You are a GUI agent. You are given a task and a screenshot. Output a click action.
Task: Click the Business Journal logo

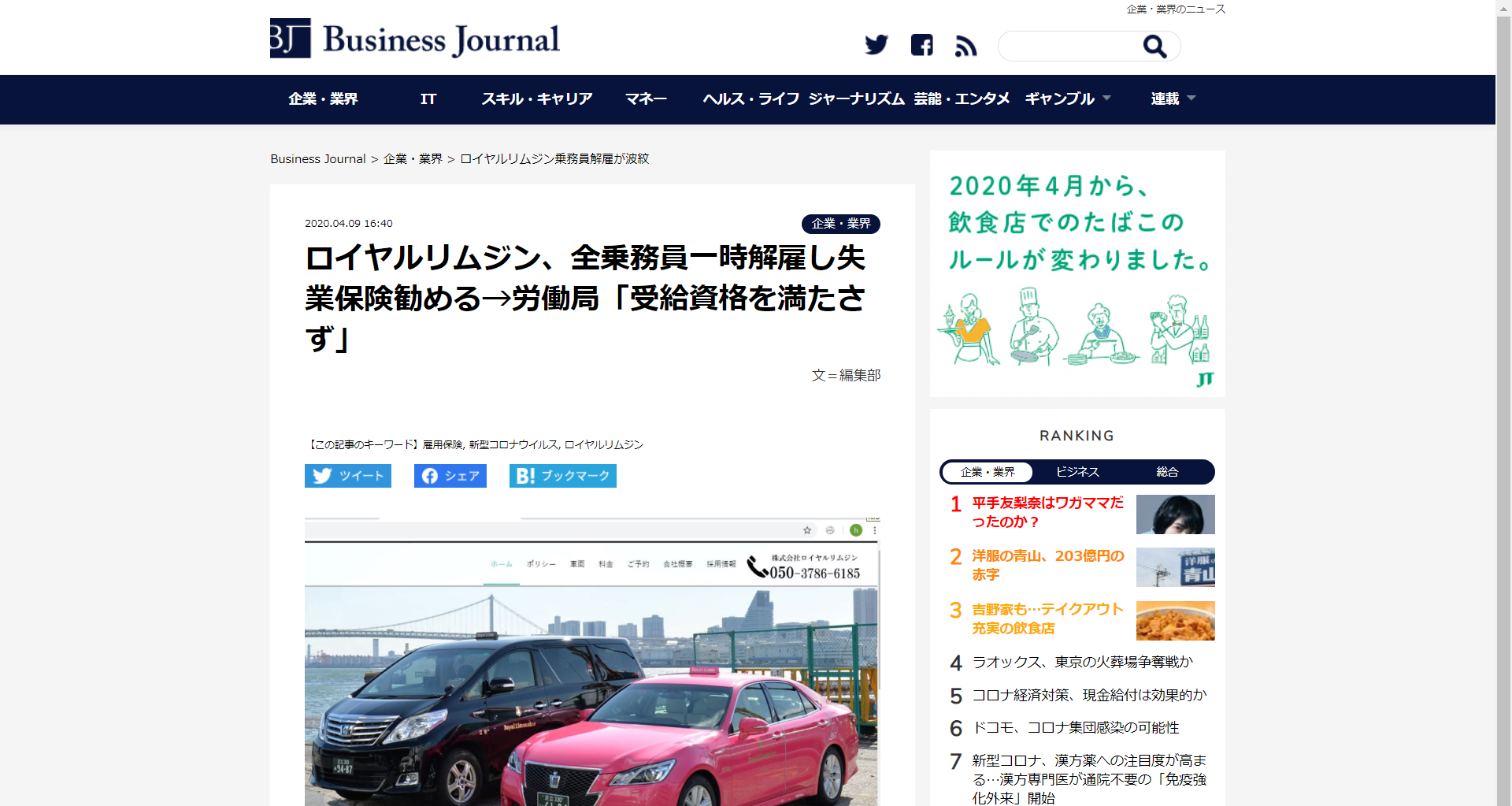415,39
